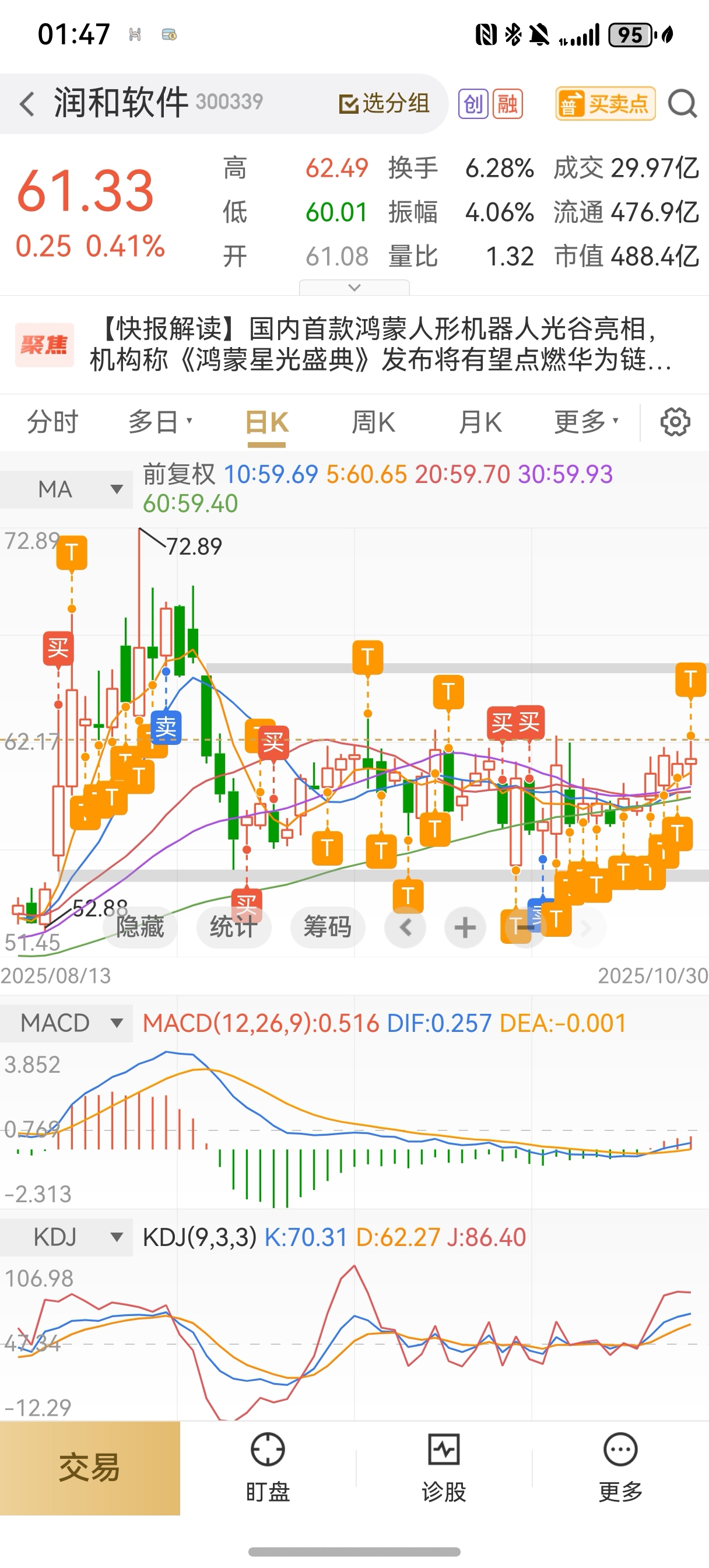
Task: Tap the 买 marker below 72.89 T
Action: coord(58,648)
